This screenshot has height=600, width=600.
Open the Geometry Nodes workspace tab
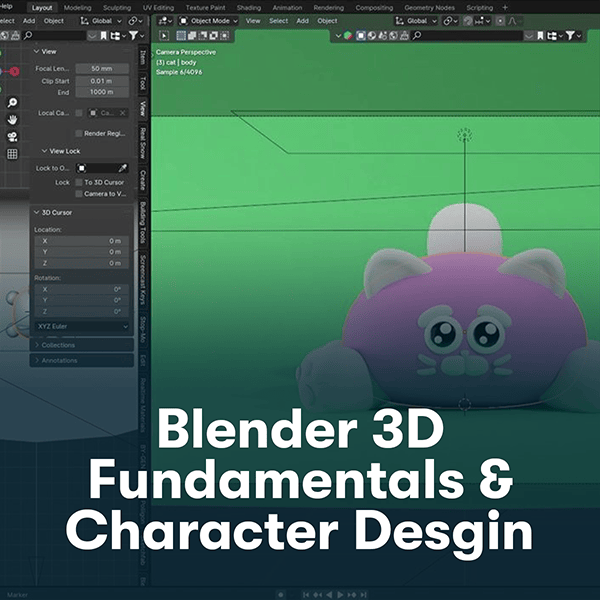coord(429,8)
